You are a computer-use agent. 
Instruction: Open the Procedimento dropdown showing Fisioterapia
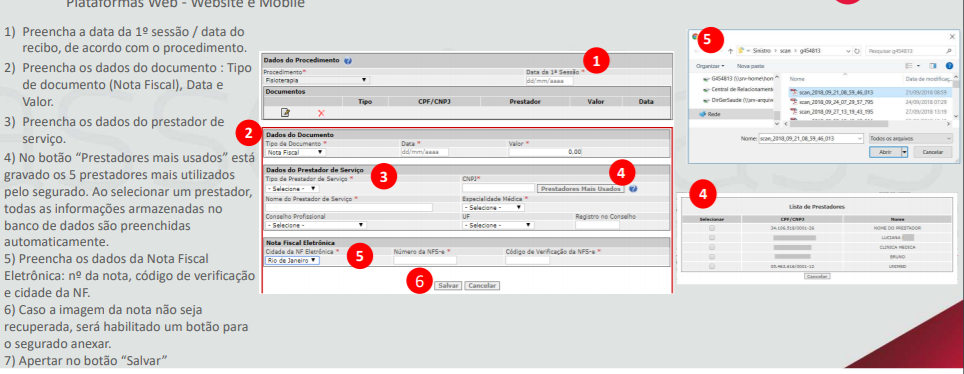coord(316,80)
